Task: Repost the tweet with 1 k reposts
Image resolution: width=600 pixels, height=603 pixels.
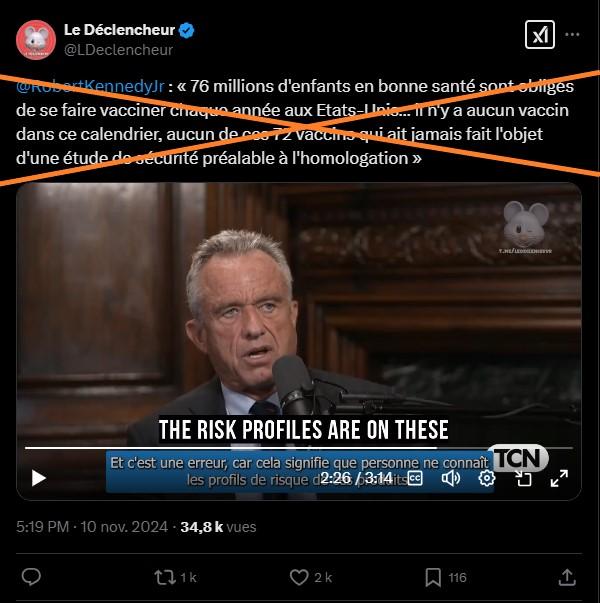Action: (175, 577)
